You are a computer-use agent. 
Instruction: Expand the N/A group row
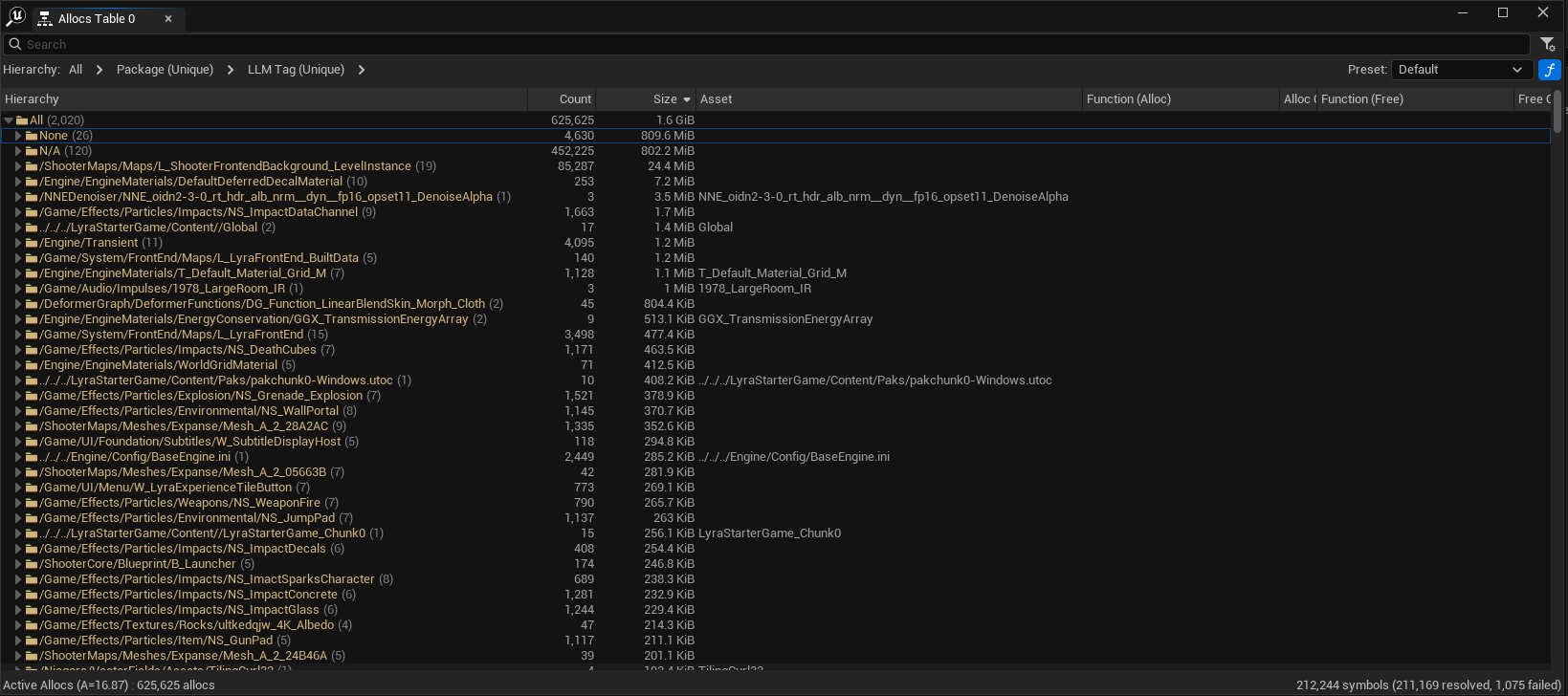[18, 151]
